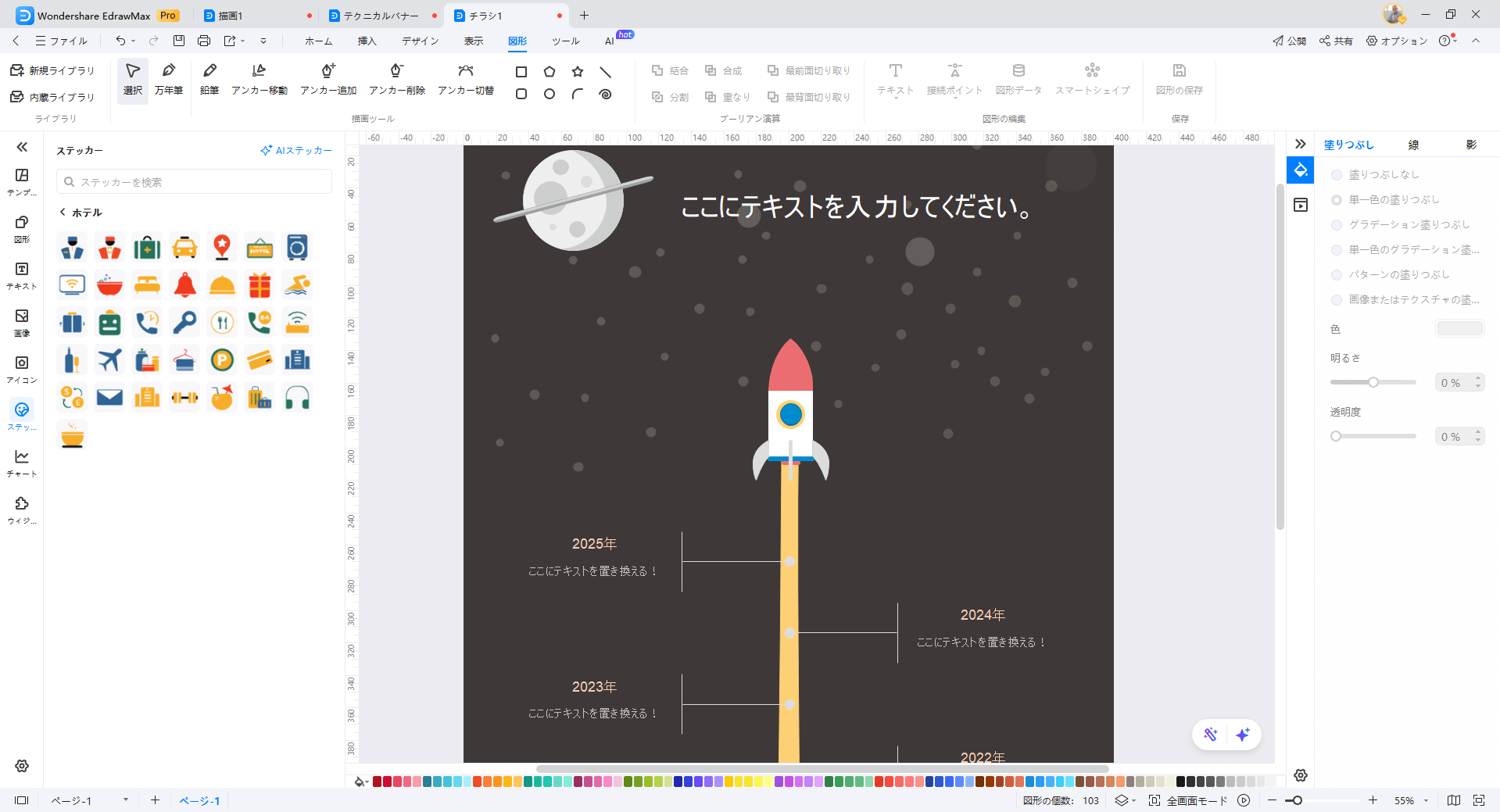
Task: Switch to the ホーム ribbon tab
Action: [x=318, y=41]
